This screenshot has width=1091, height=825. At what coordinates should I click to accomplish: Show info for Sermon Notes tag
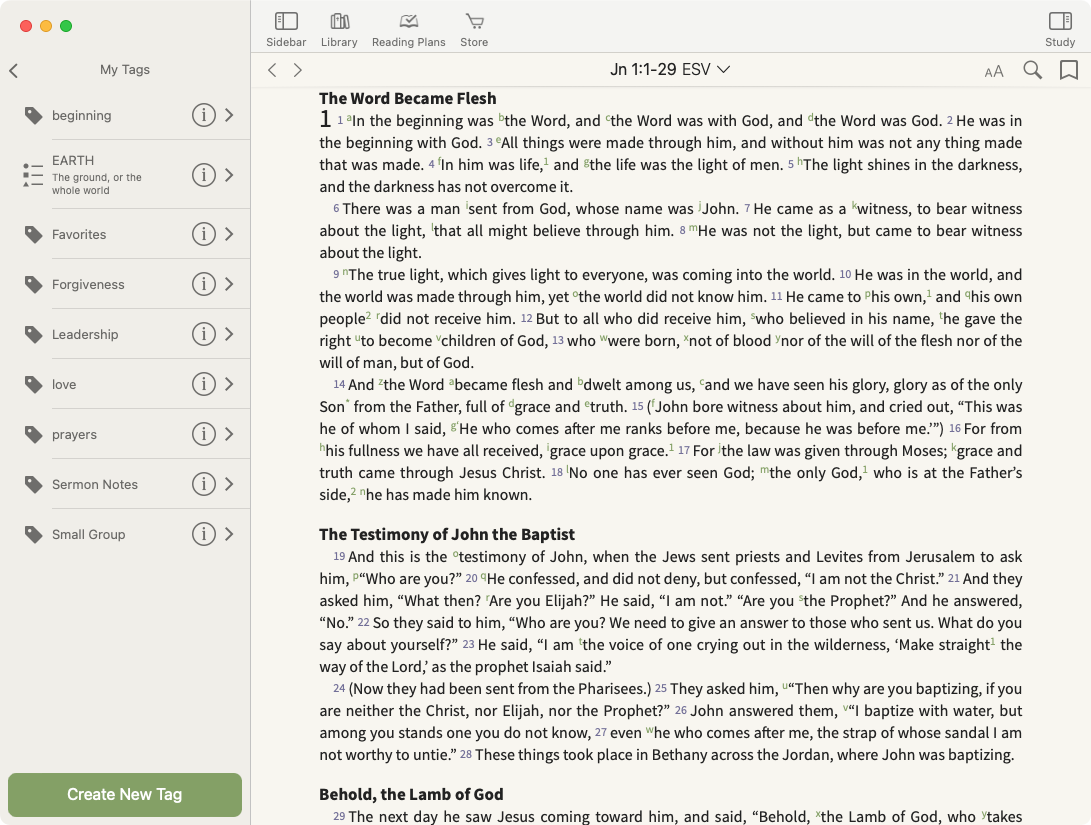[x=204, y=484]
